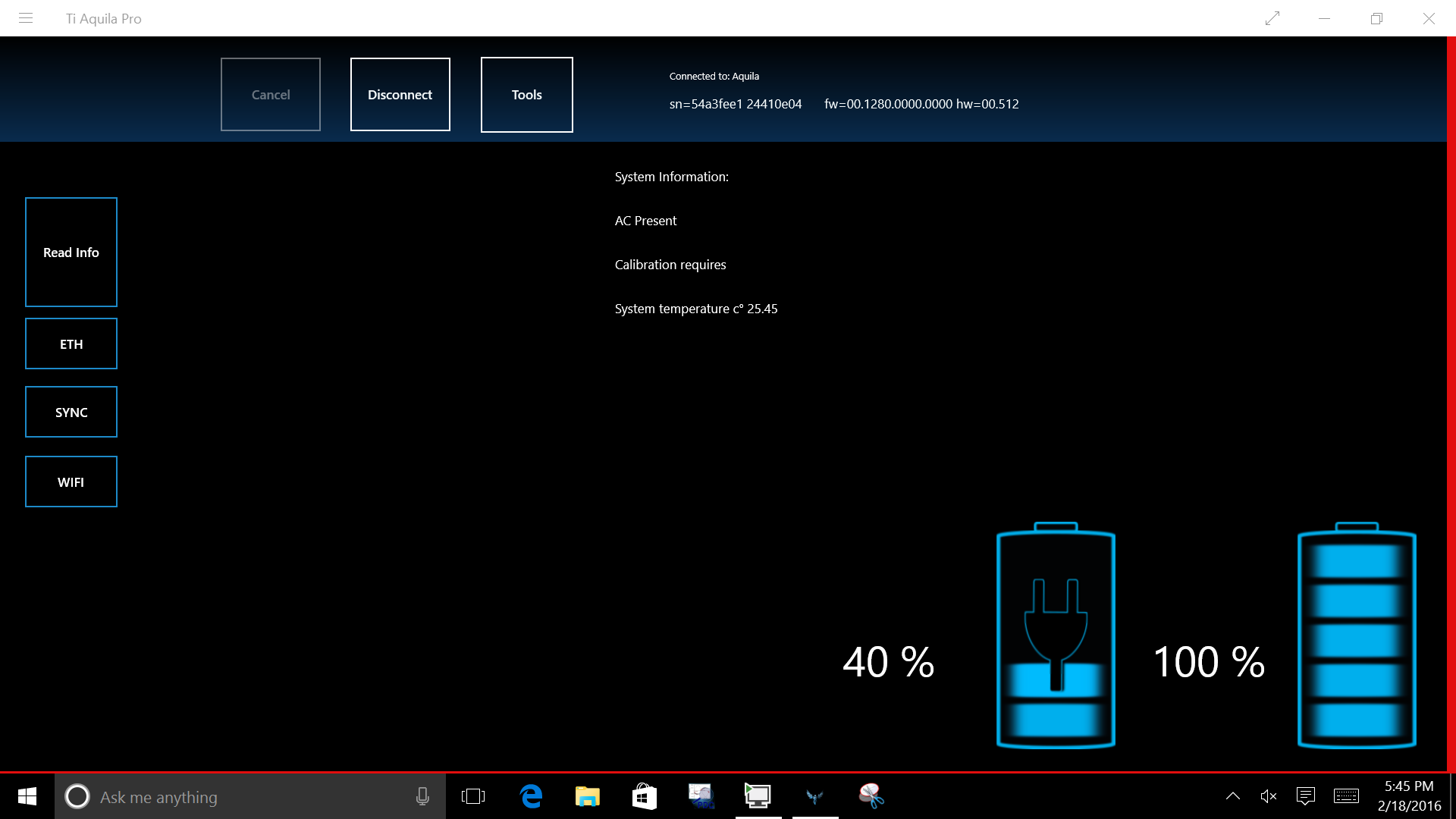This screenshot has width=1456, height=819.
Task: Open the hamburger navigation menu
Action: [x=26, y=18]
